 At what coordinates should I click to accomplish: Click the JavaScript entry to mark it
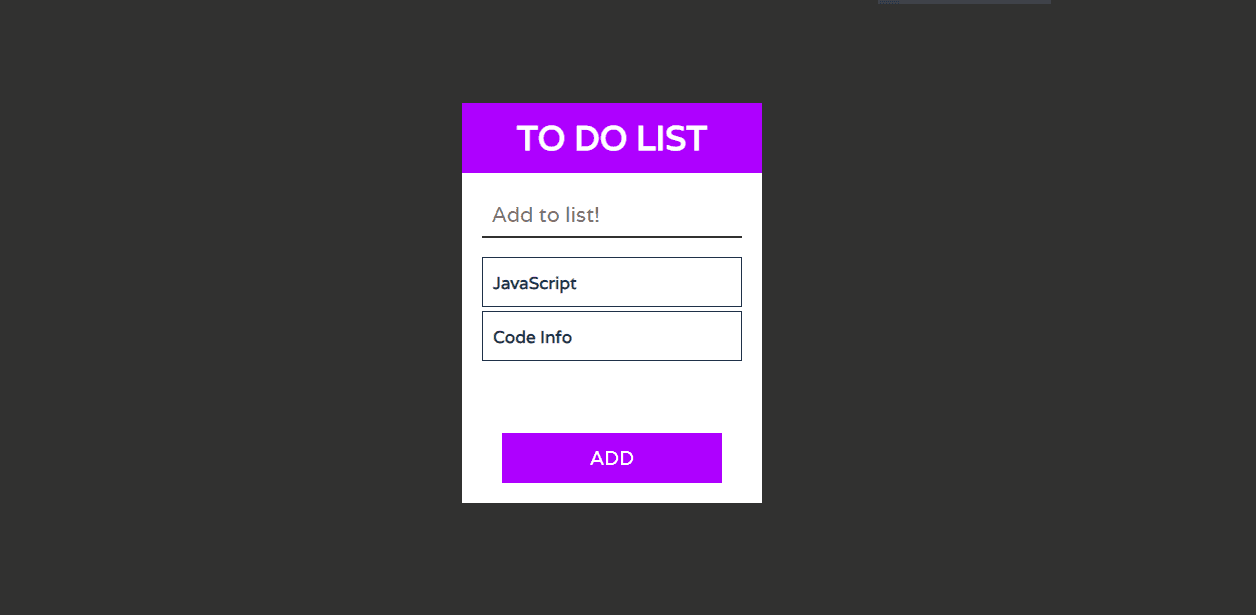click(x=611, y=282)
